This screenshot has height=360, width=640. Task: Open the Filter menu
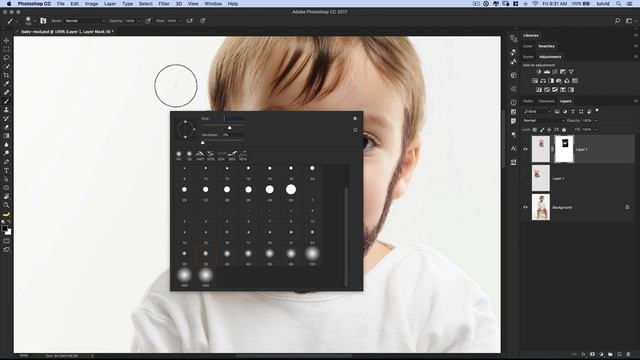pos(164,4)
